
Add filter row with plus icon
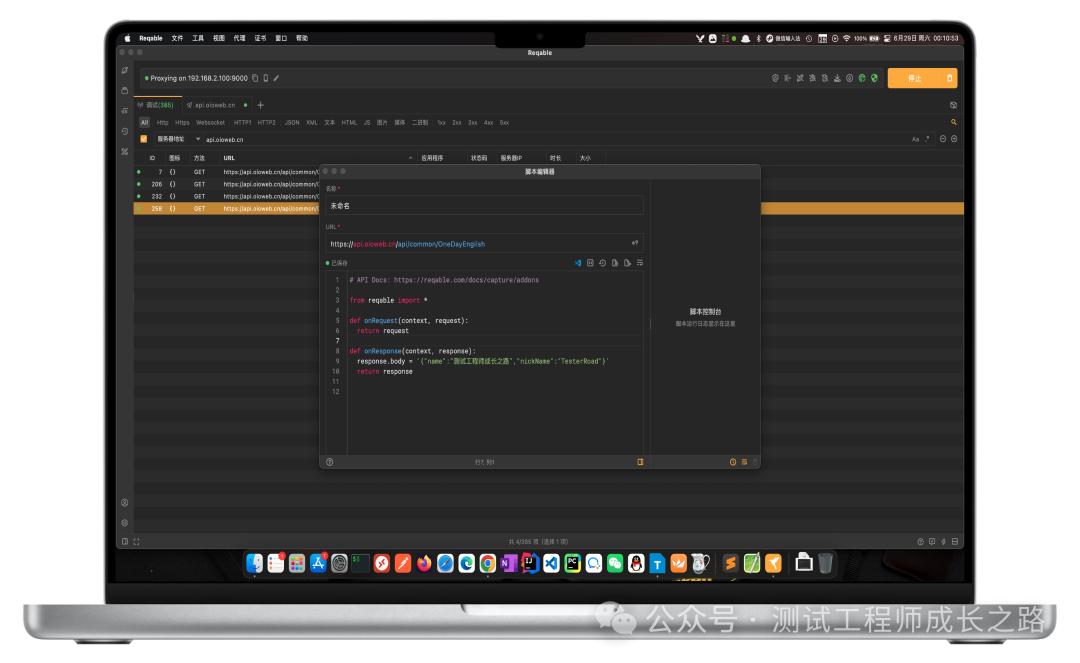click(954, 139)
